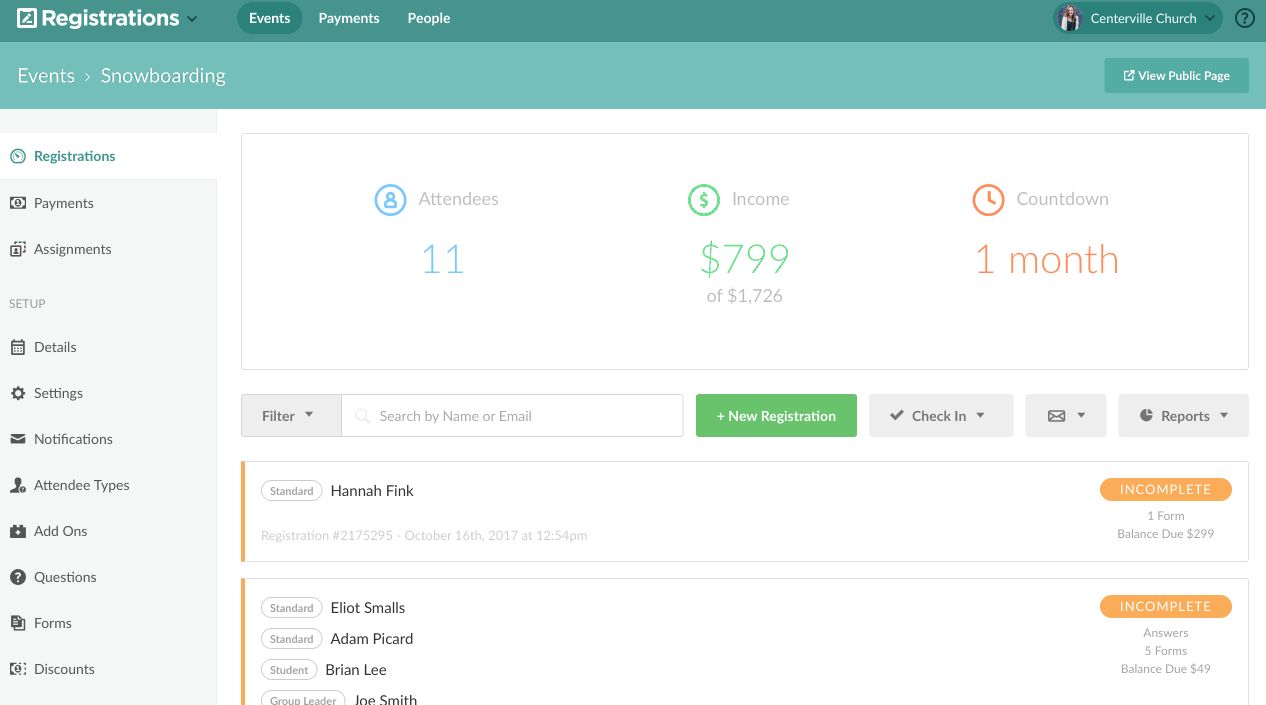1266x705 pixels.
Task: Click the help question mark icon
Action: coord(1244,18)
